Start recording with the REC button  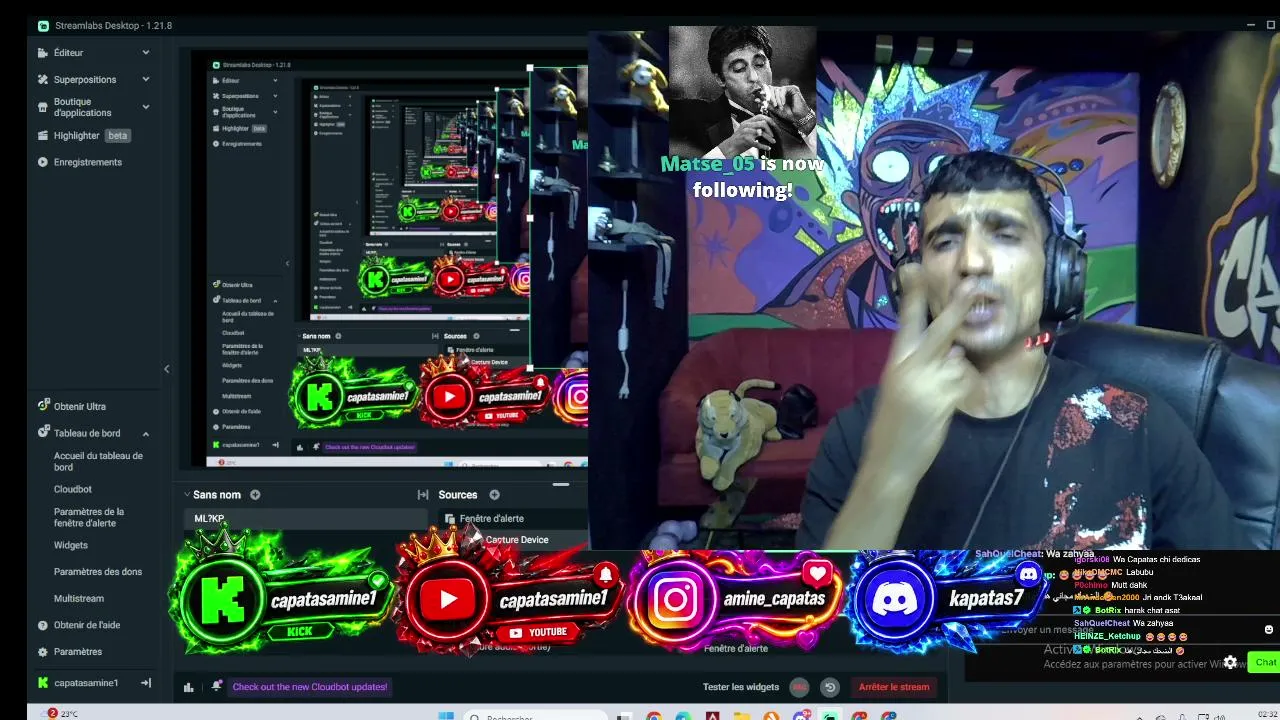click(x=799, y=687)
